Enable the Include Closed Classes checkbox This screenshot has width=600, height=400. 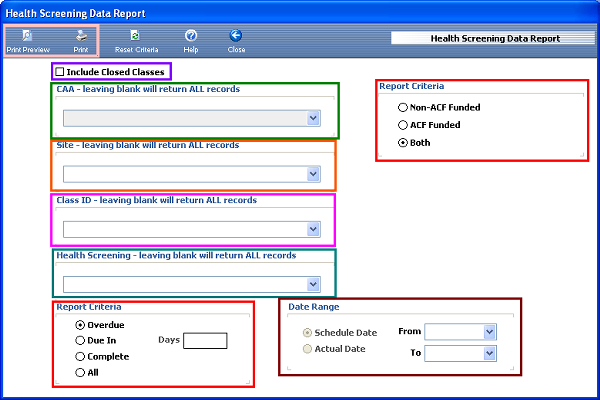pyautogui.click(x=60, y=72)
